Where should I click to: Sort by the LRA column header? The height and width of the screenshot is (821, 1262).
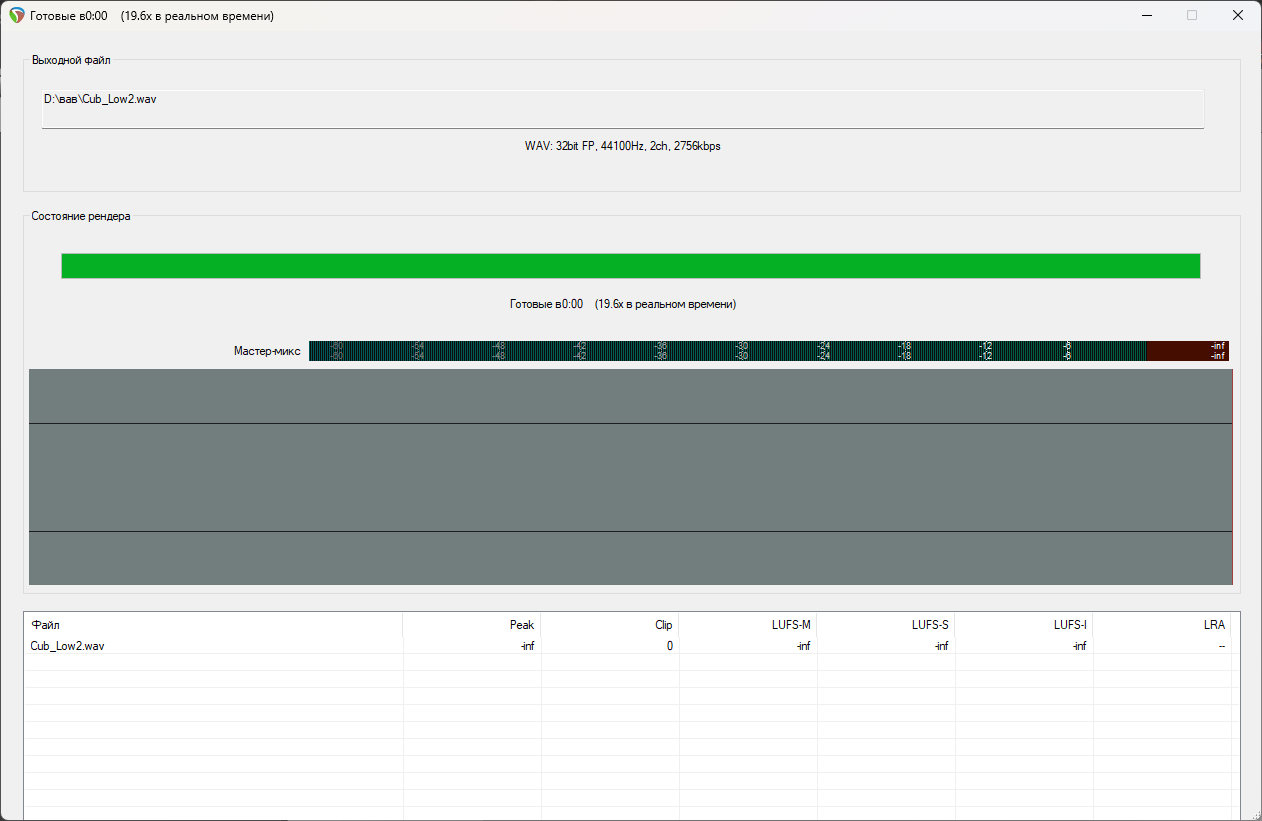1162,625
